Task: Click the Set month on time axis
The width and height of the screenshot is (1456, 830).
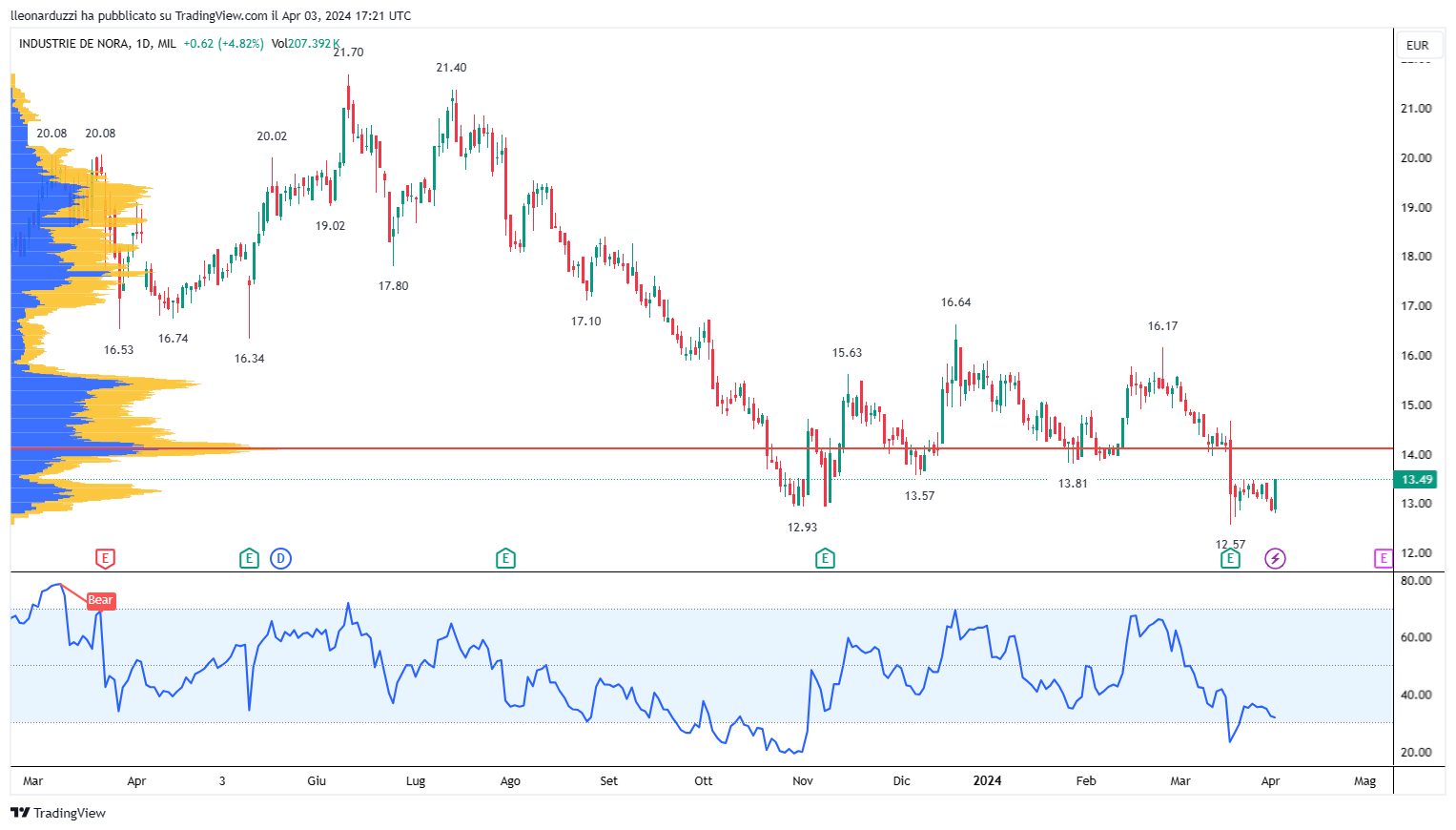Action: (x=608, y=781)
